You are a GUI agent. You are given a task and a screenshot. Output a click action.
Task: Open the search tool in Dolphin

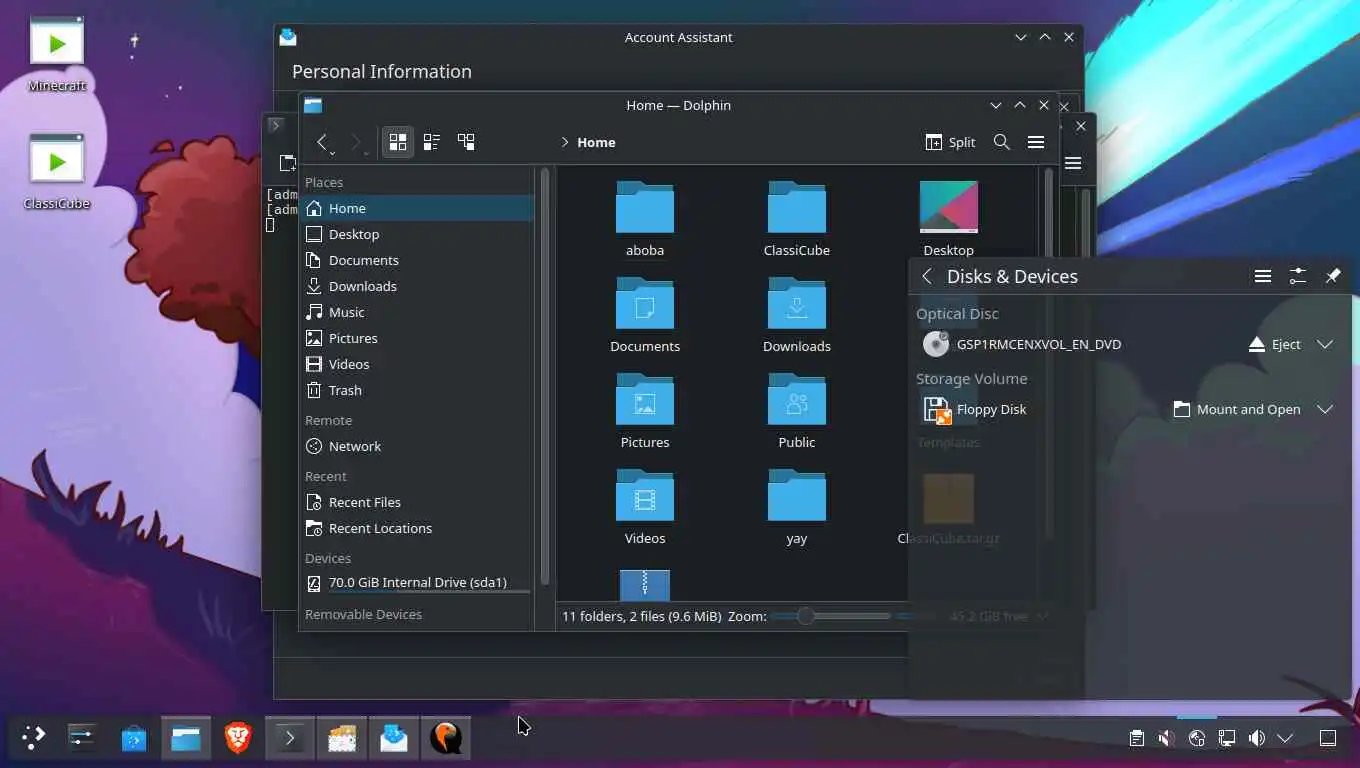[1002, 142]
